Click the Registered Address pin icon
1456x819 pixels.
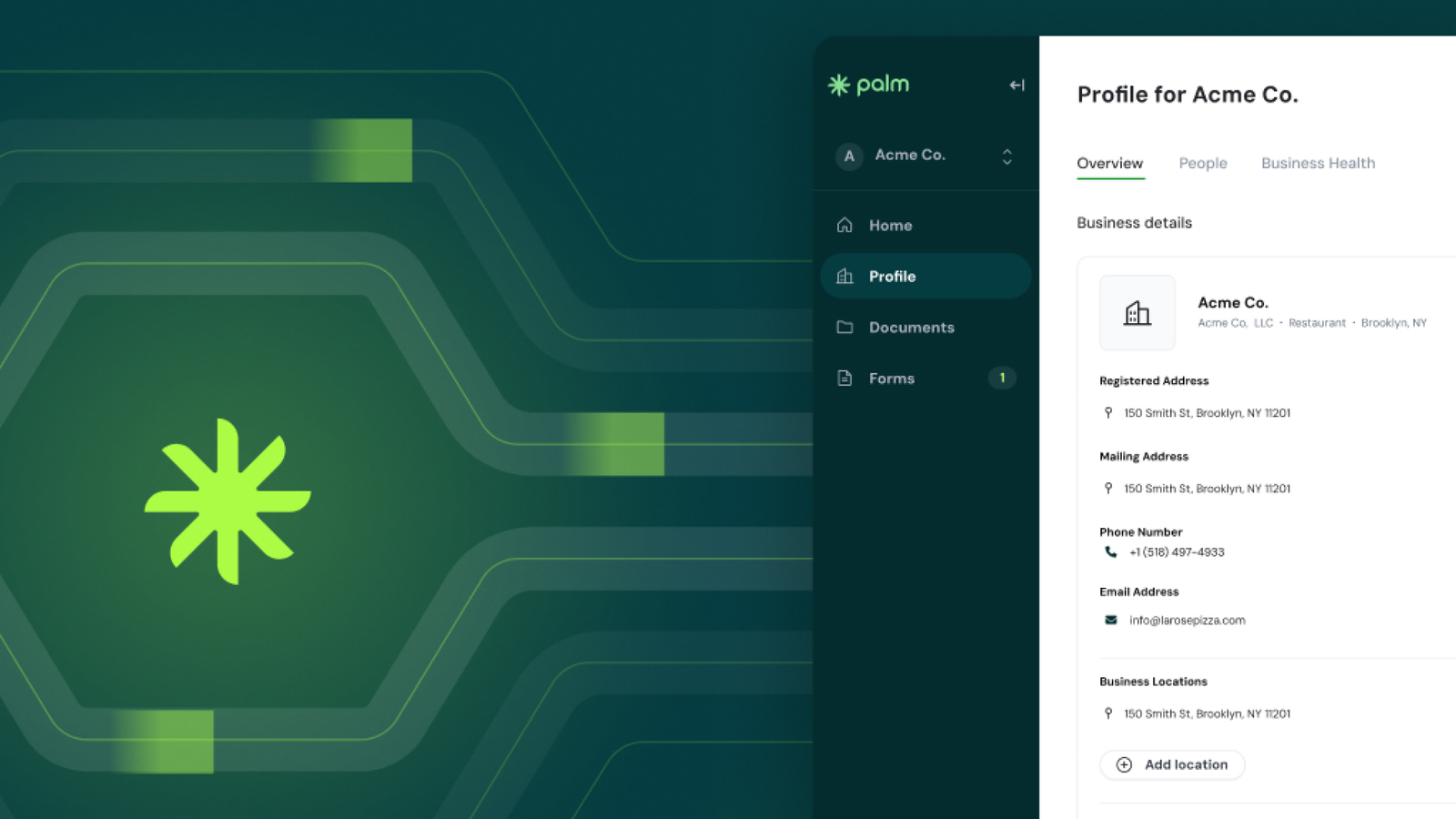pos(1108,413)
